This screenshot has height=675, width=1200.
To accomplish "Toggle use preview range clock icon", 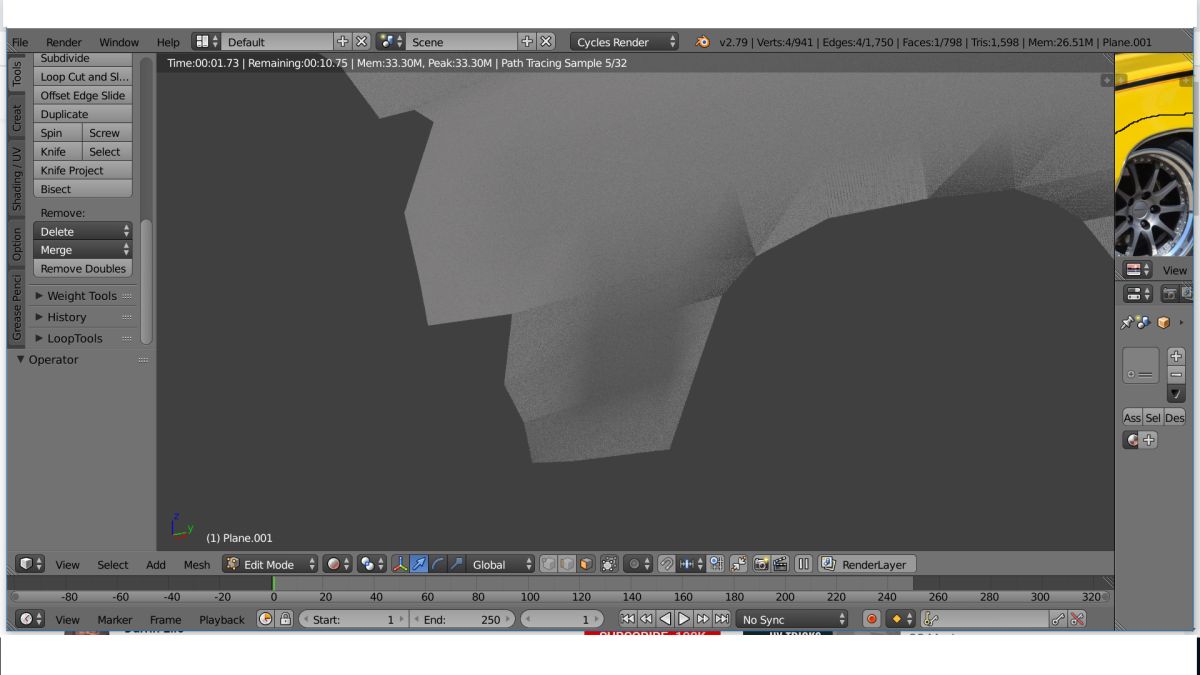I will pos(265,619).
